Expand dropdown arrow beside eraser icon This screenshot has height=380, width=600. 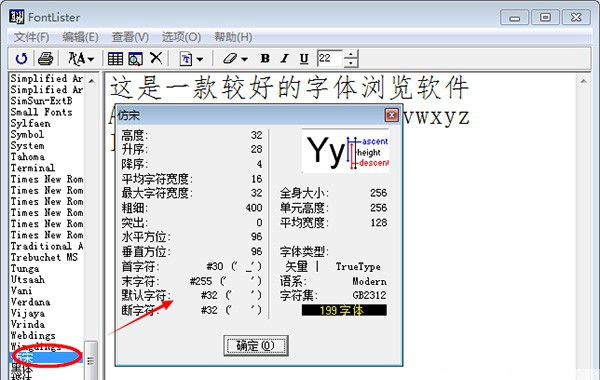pos(245,59)
